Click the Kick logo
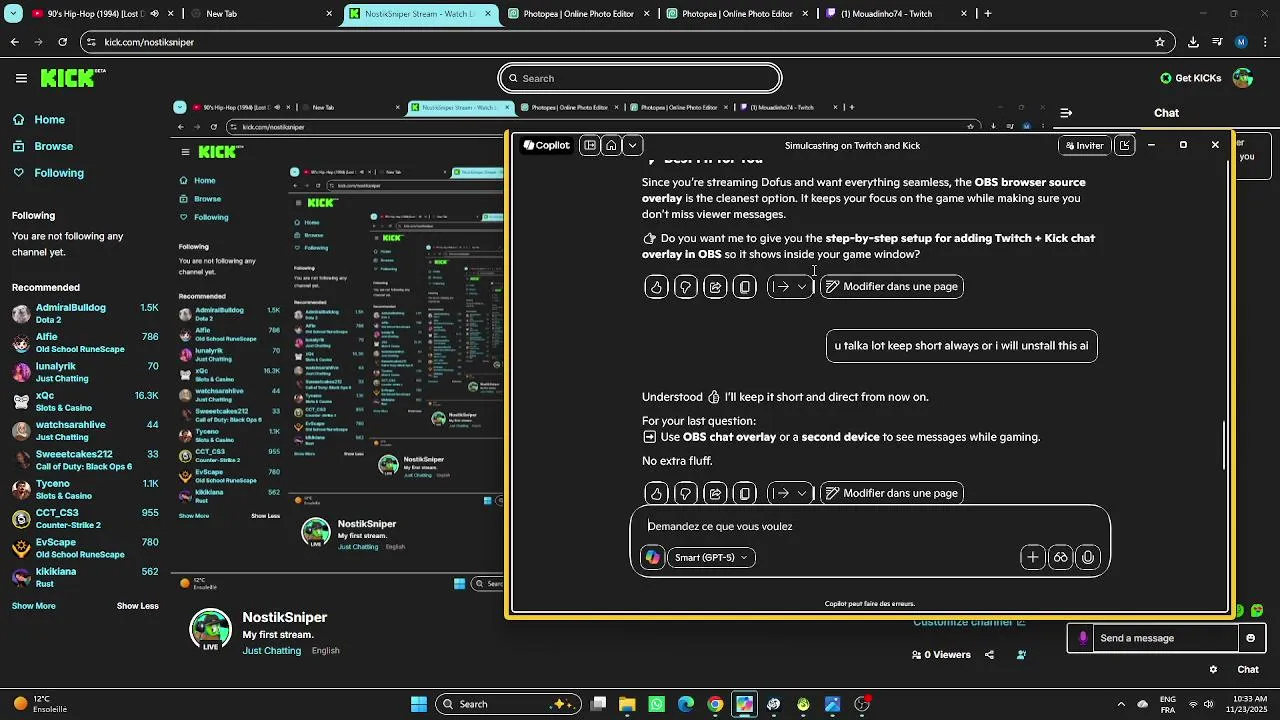The image size is (1280, 720). tap(73, 78)
